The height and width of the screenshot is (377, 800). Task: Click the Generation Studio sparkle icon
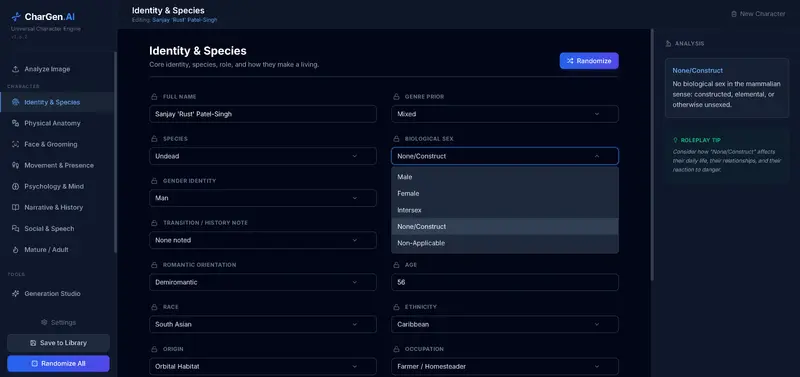point(15,294)
